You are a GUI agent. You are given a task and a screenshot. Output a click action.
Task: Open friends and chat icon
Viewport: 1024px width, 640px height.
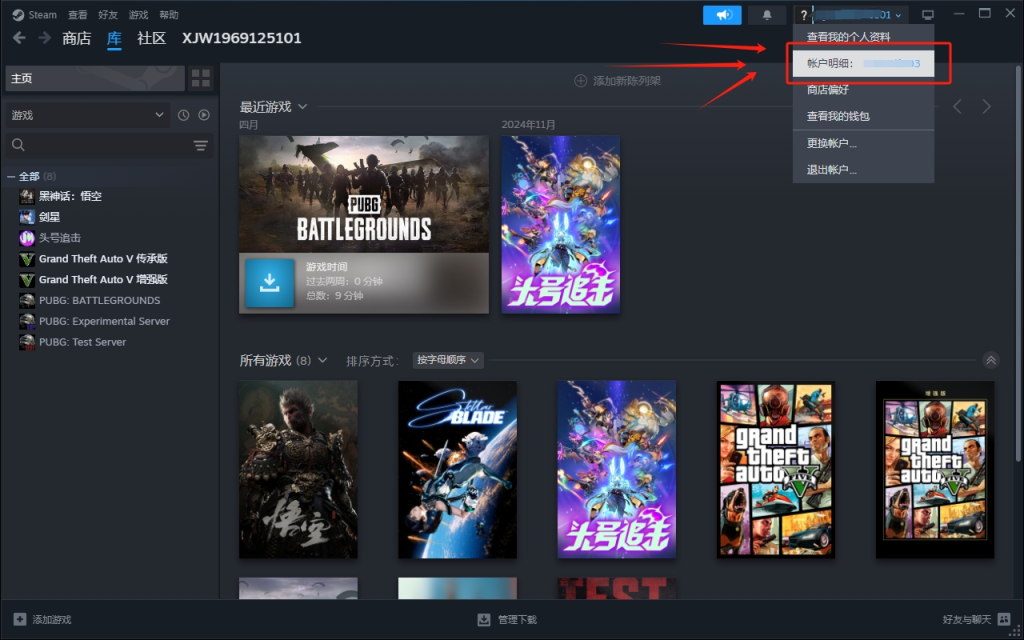coord(1004,619)
